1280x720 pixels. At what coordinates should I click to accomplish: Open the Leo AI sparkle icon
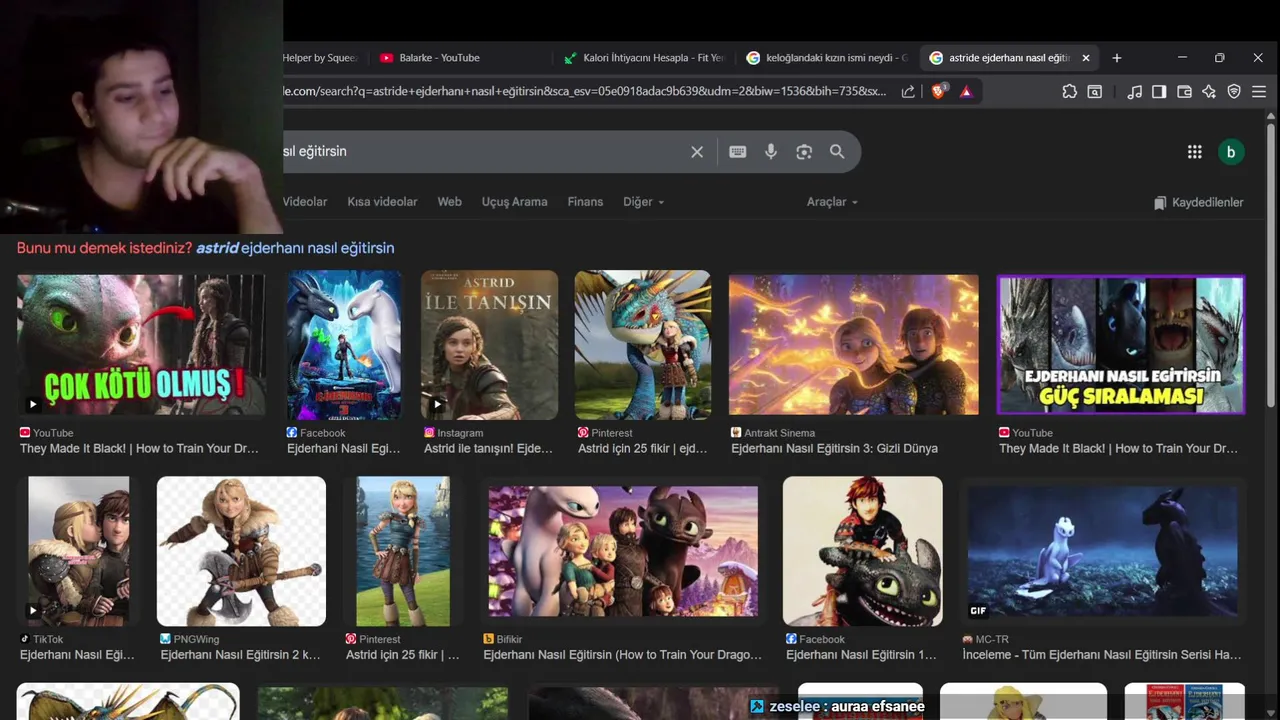pyautogui.click(x=1209, y=91)
